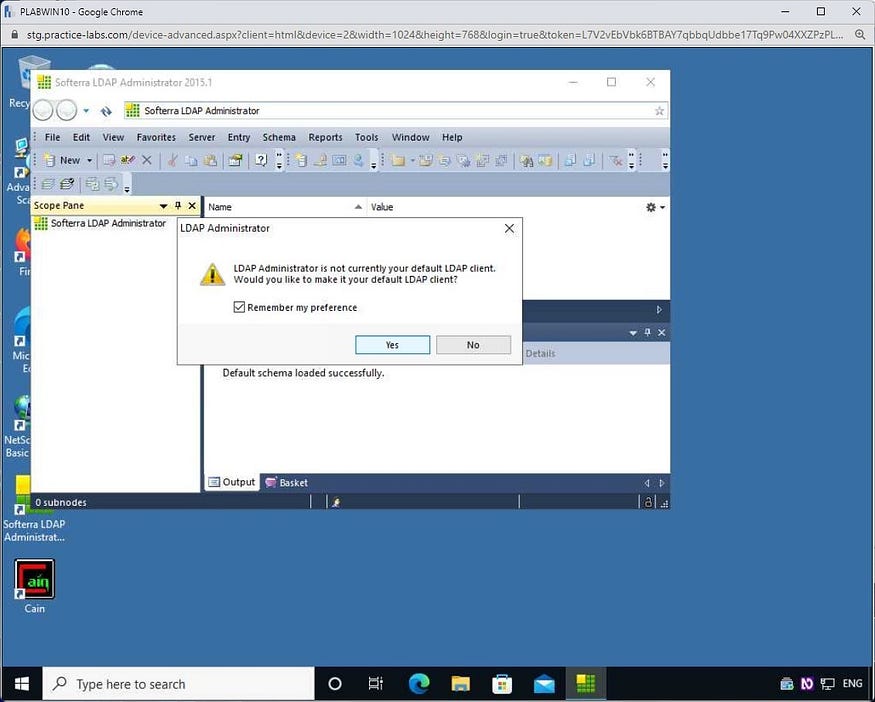The image size is (875, 702).
Task: Click the Refresh arrows icon
Action: [x=106, y=111]
